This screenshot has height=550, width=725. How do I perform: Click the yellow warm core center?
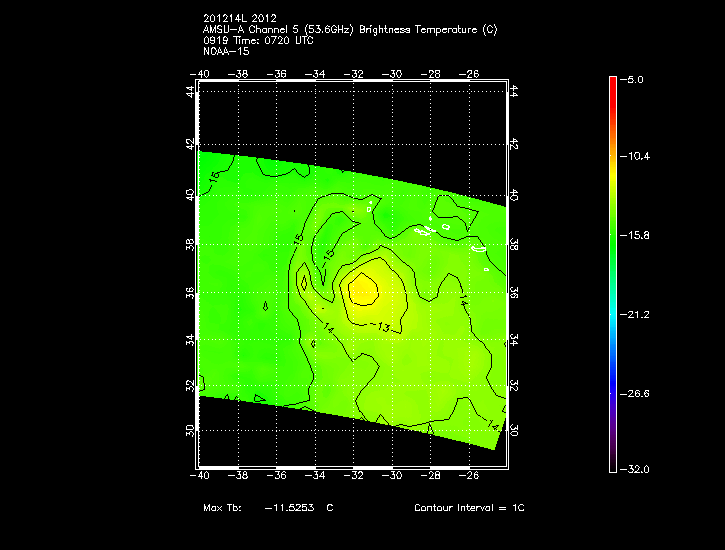(361, 291)
